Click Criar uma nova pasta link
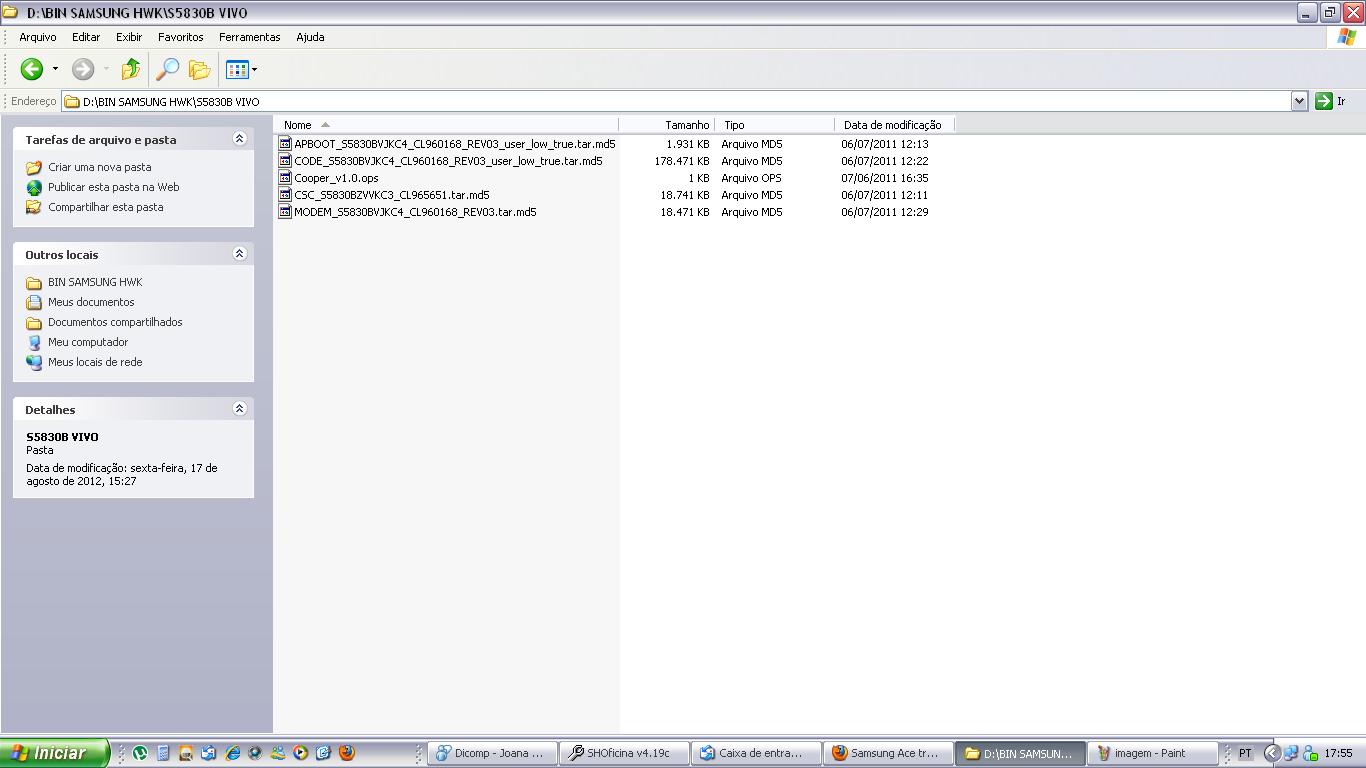The image size is (1366, 768). coord(100,167)
